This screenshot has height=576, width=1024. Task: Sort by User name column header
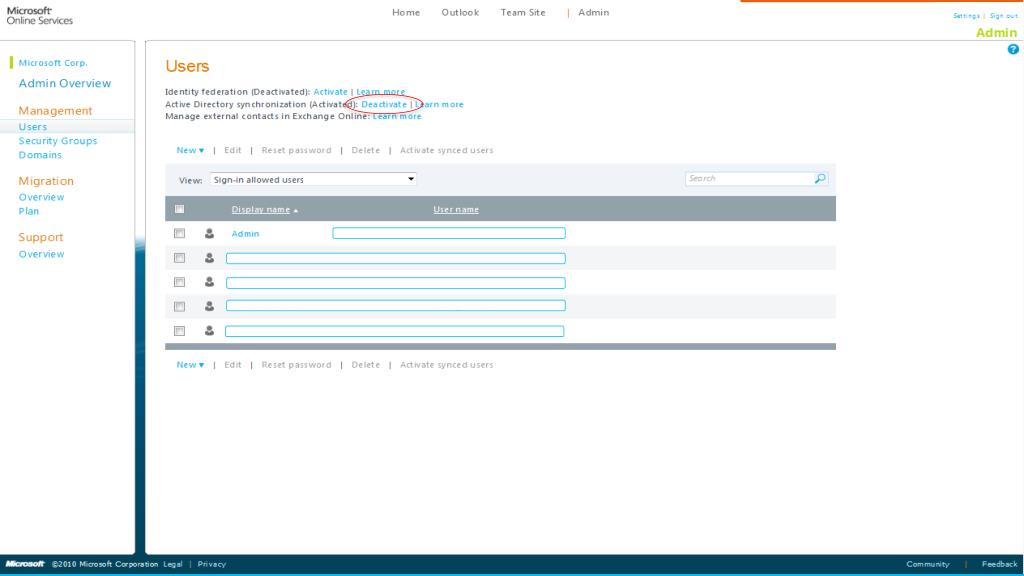[456, 210]
